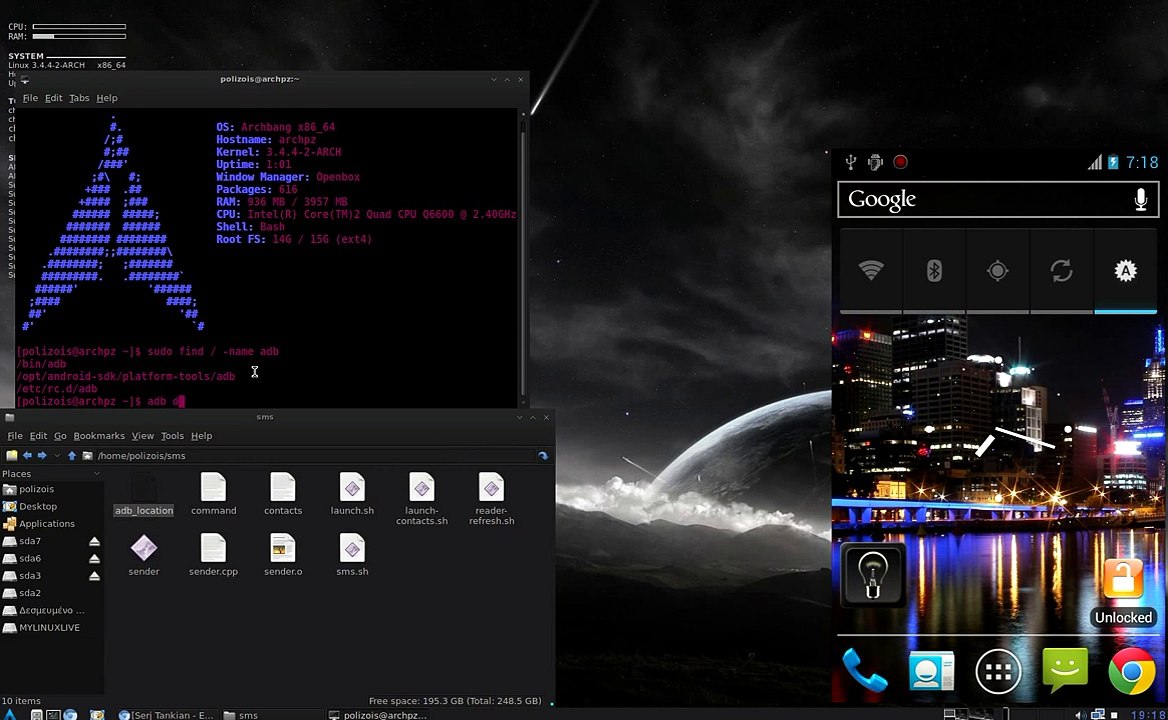The width and height of the screenshot is (1168, 720).
Task: Open the Messaging app on the Android dock
Action: tap(1064, 669)
